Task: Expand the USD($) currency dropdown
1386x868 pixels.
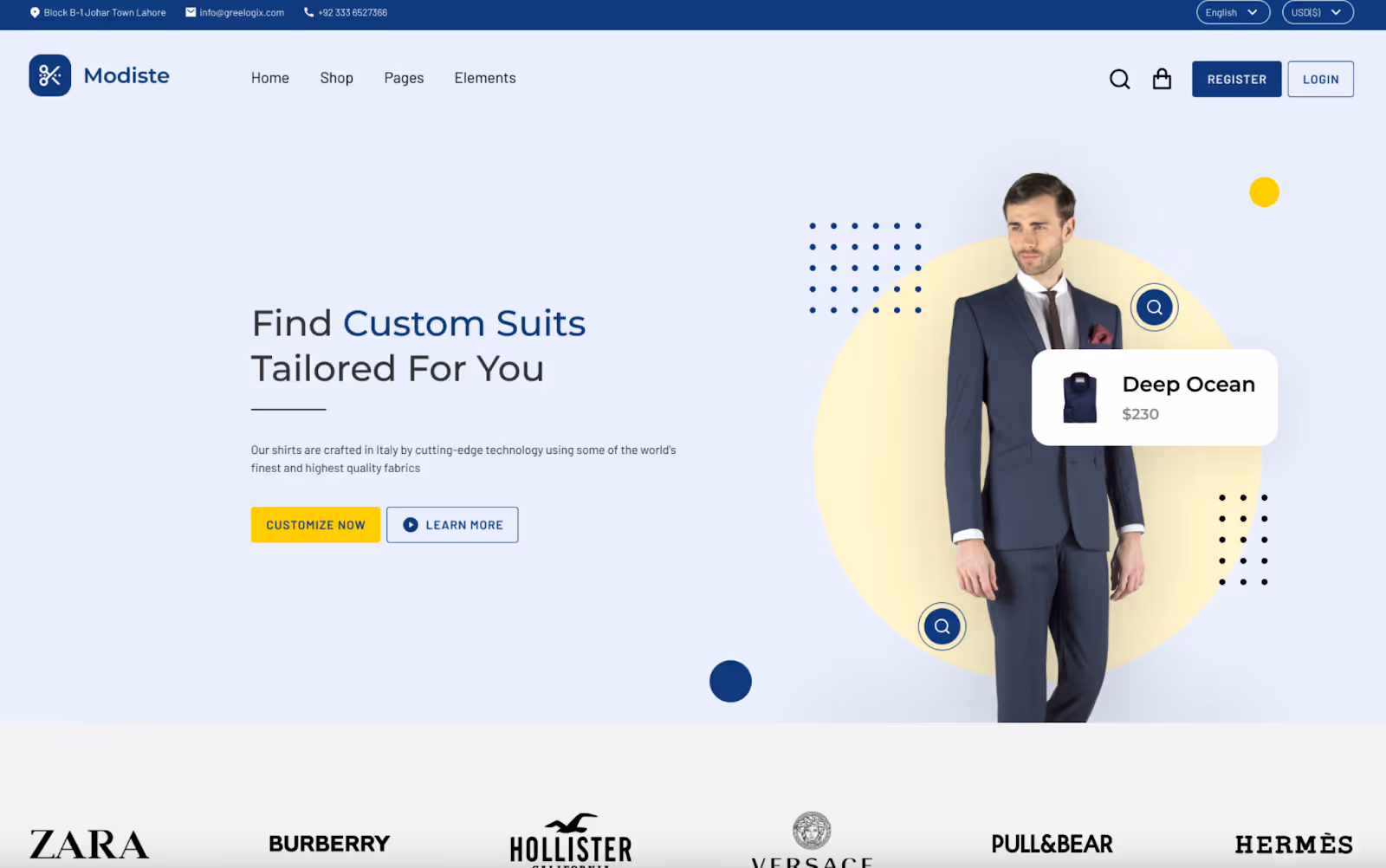Action: coord(1318,12)
